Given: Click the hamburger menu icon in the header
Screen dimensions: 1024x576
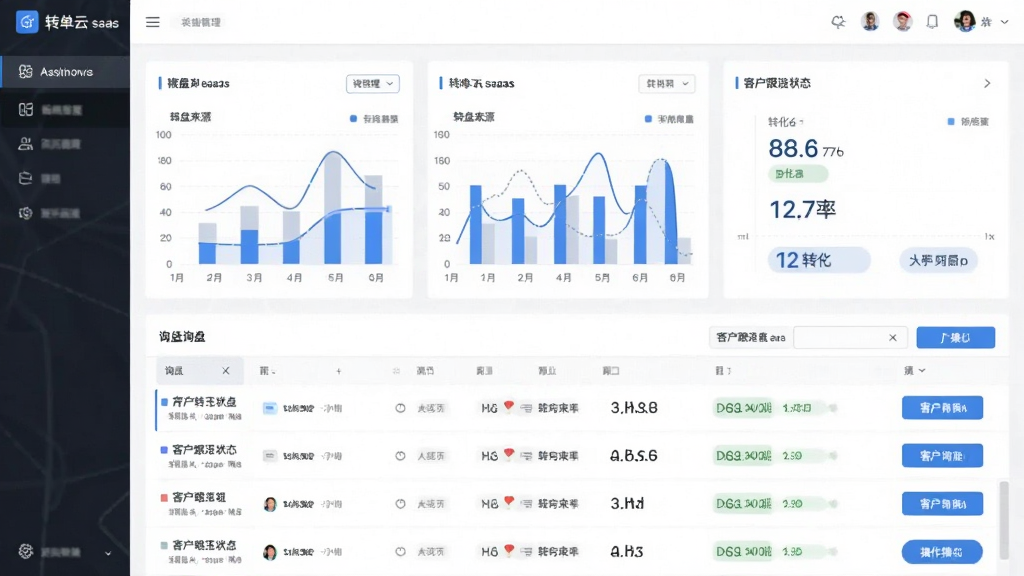Looking at the screenshot, I should click(153, 22).
